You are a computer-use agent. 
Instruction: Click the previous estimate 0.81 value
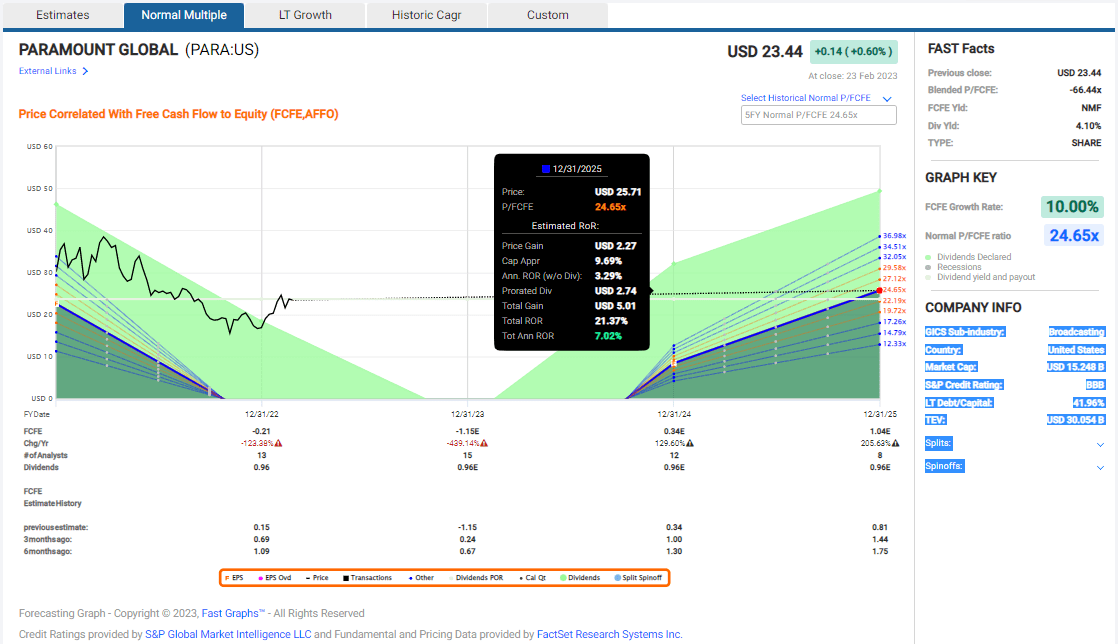click(x=880, y=528)
